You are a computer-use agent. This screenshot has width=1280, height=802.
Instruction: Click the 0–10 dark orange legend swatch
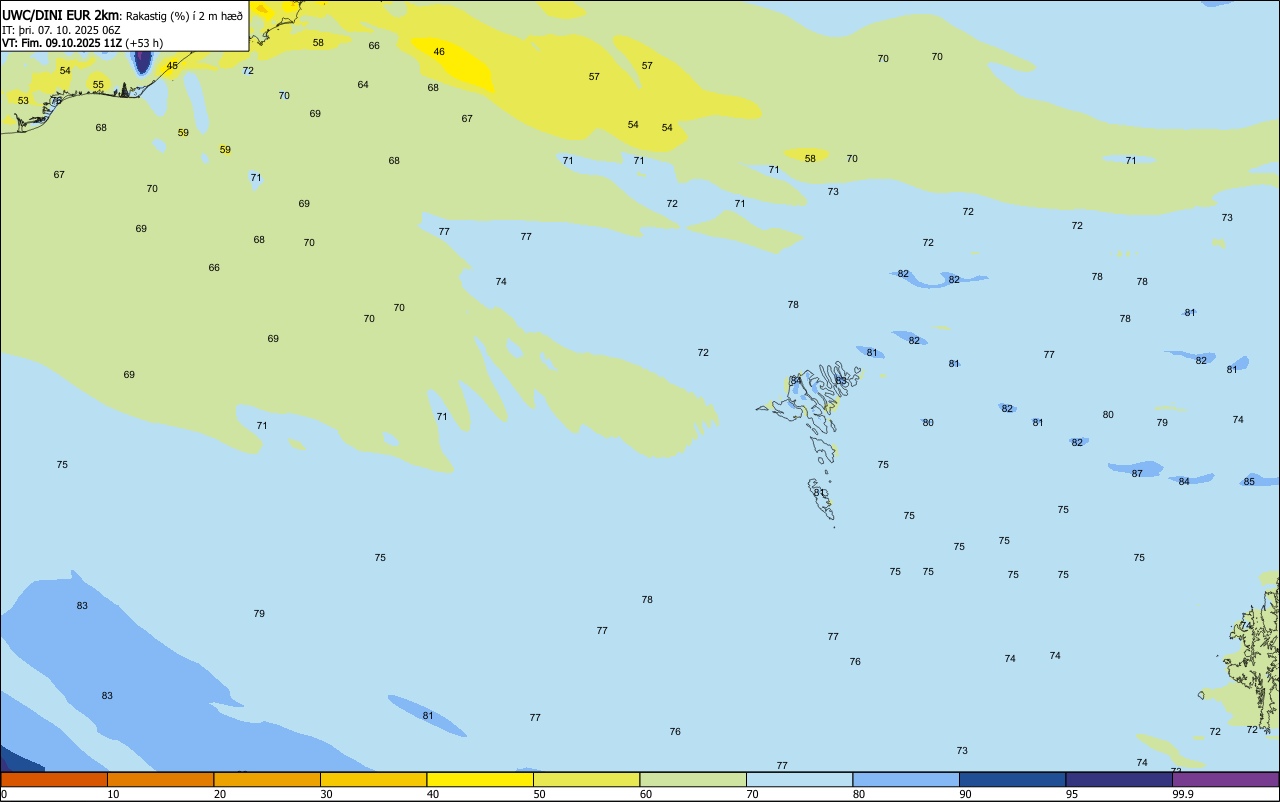click(54, 779)
